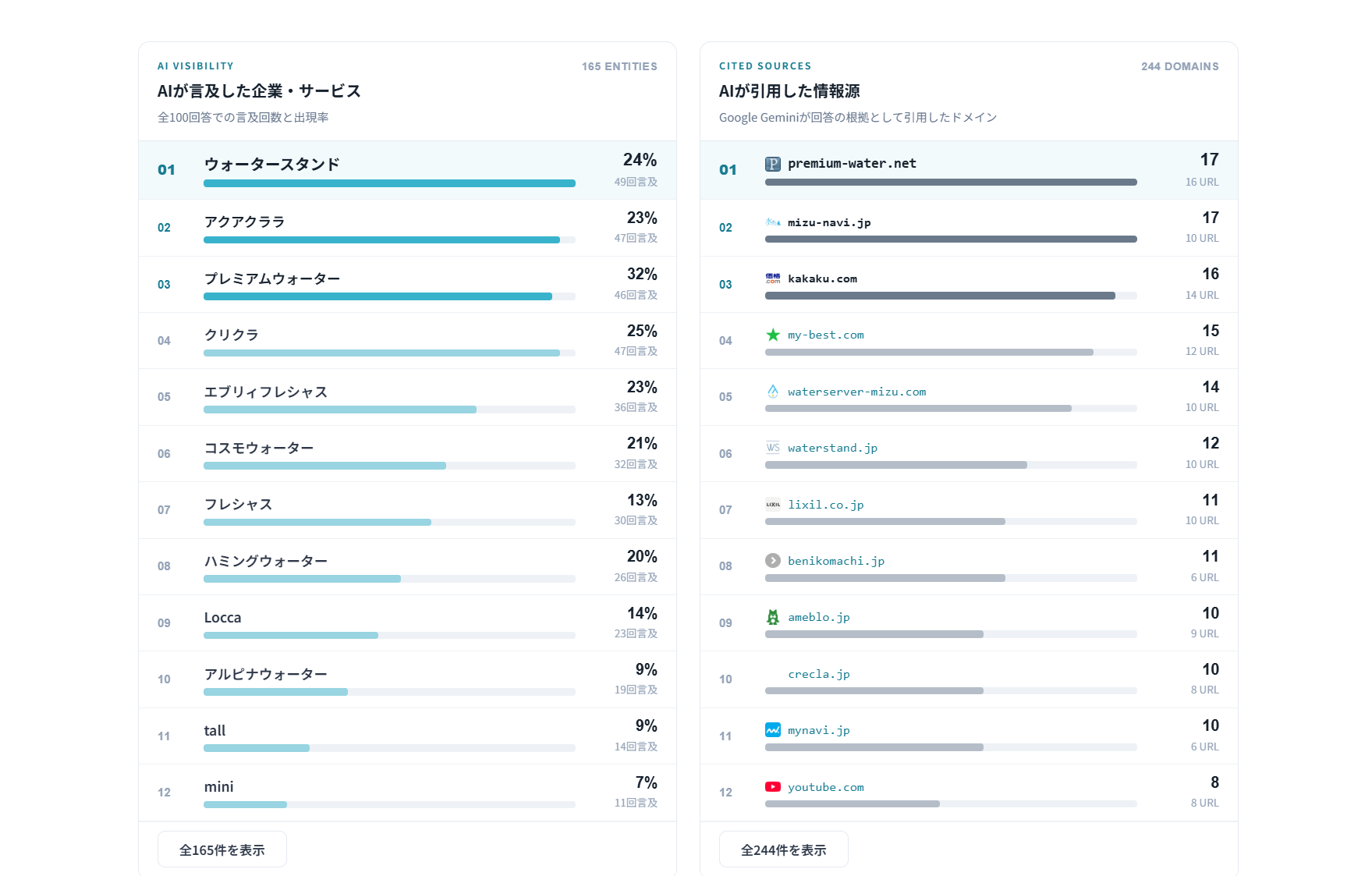The height and width of the screenshot is (876, 1372).
Task: Click the premium-water.net favicon icon
Action: point(772,164)
